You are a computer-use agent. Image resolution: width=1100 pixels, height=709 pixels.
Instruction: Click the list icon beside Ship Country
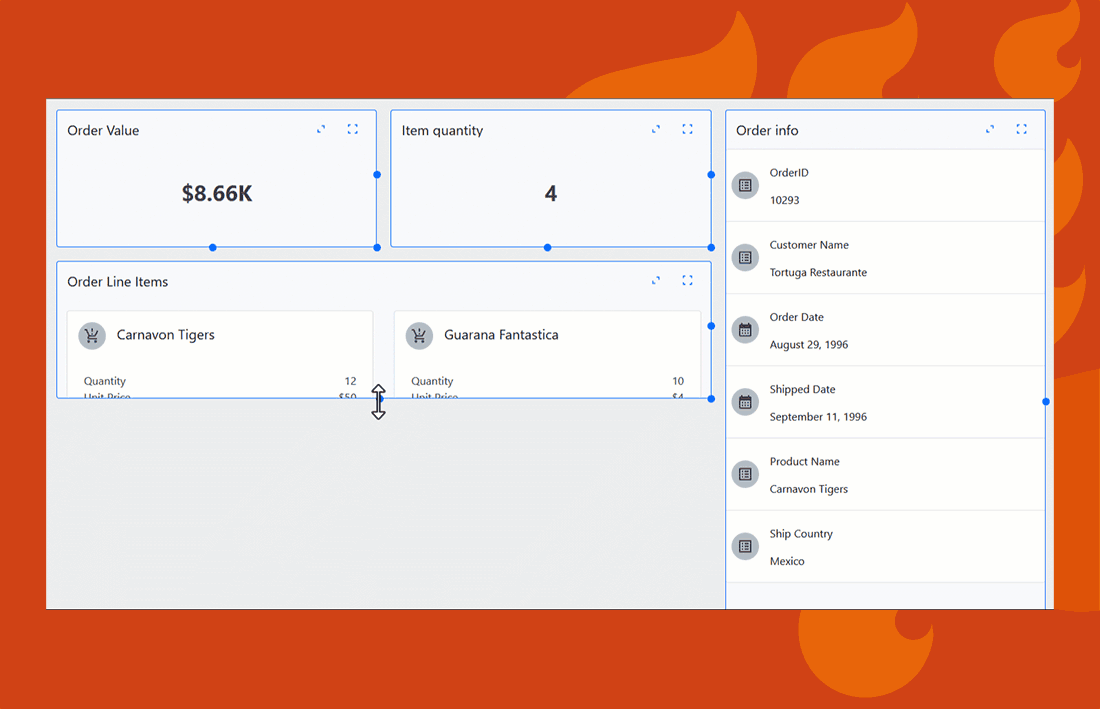pyautogui.click(x=744, y=546)
